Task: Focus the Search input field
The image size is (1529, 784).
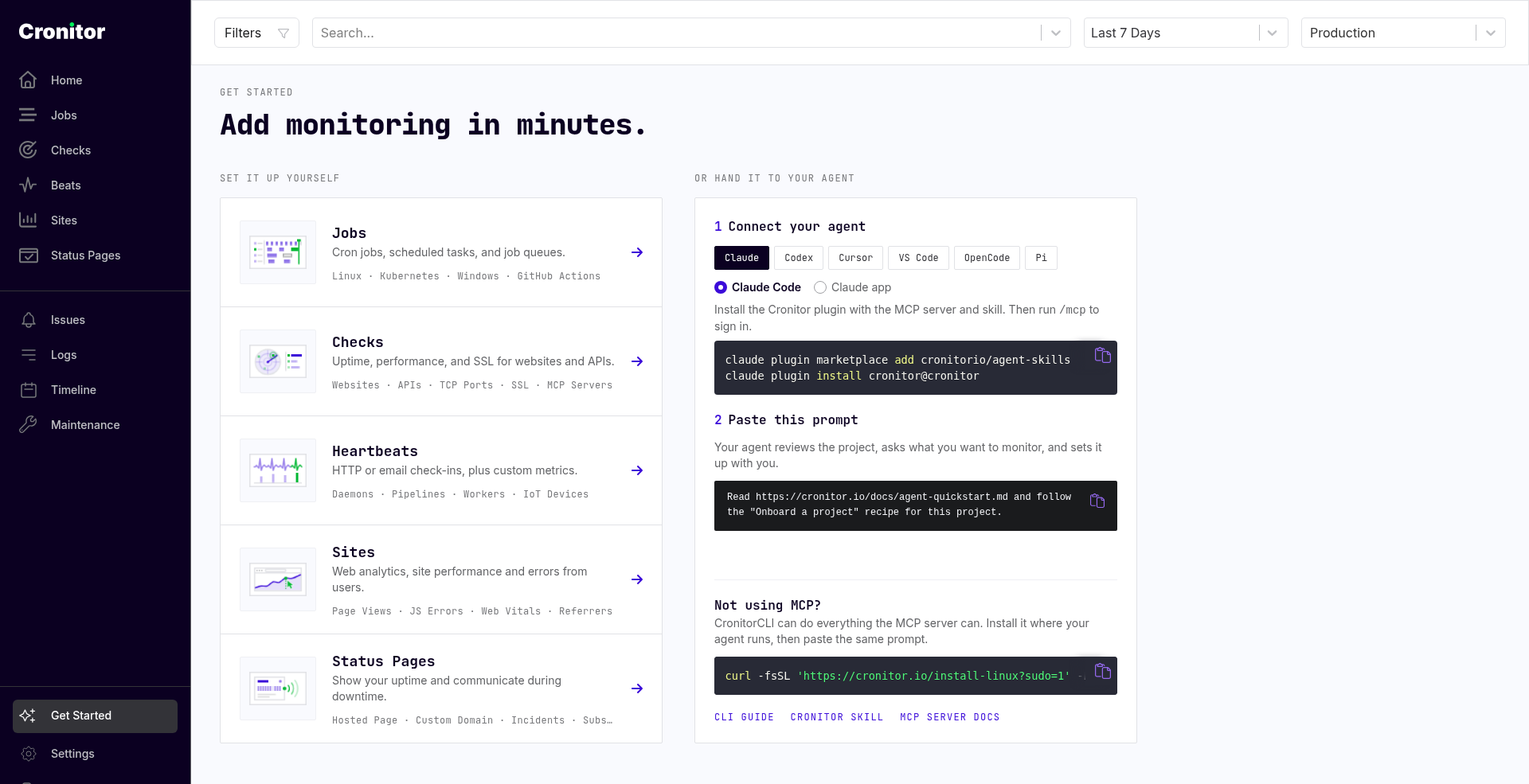Action: (x=677, y=33)
